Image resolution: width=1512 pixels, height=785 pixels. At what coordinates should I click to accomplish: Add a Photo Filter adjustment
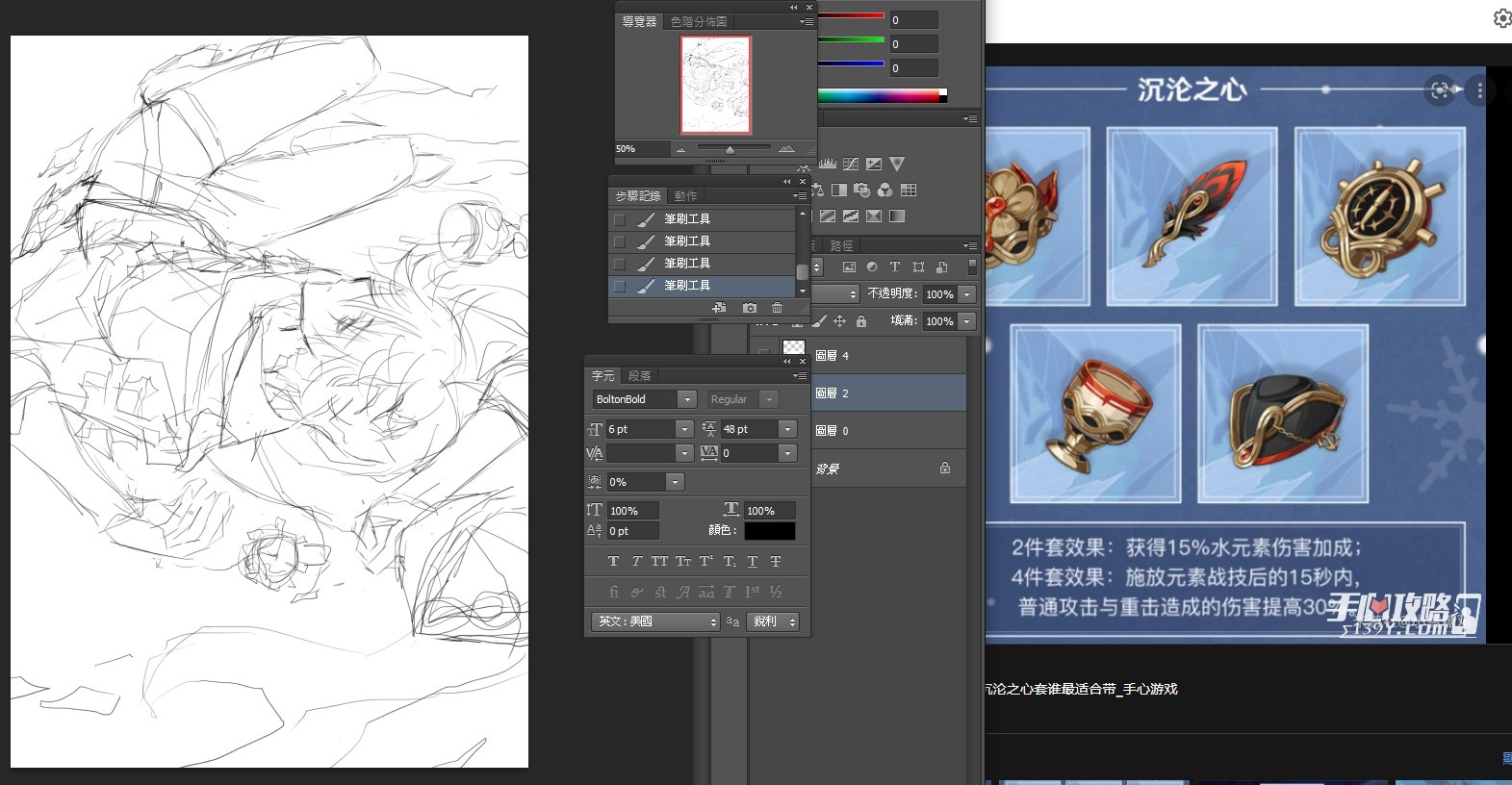click(x=862, y=190)
